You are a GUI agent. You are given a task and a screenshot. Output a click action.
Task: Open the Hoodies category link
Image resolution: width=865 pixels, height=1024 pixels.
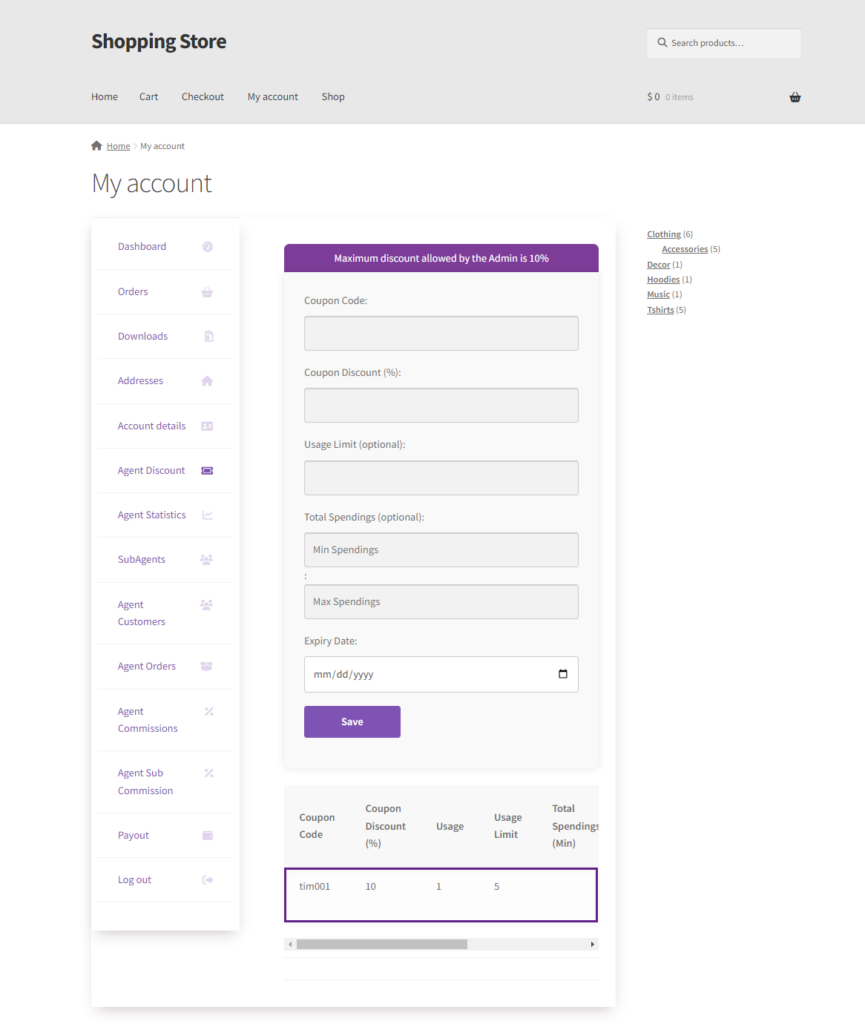click(663, 280)
